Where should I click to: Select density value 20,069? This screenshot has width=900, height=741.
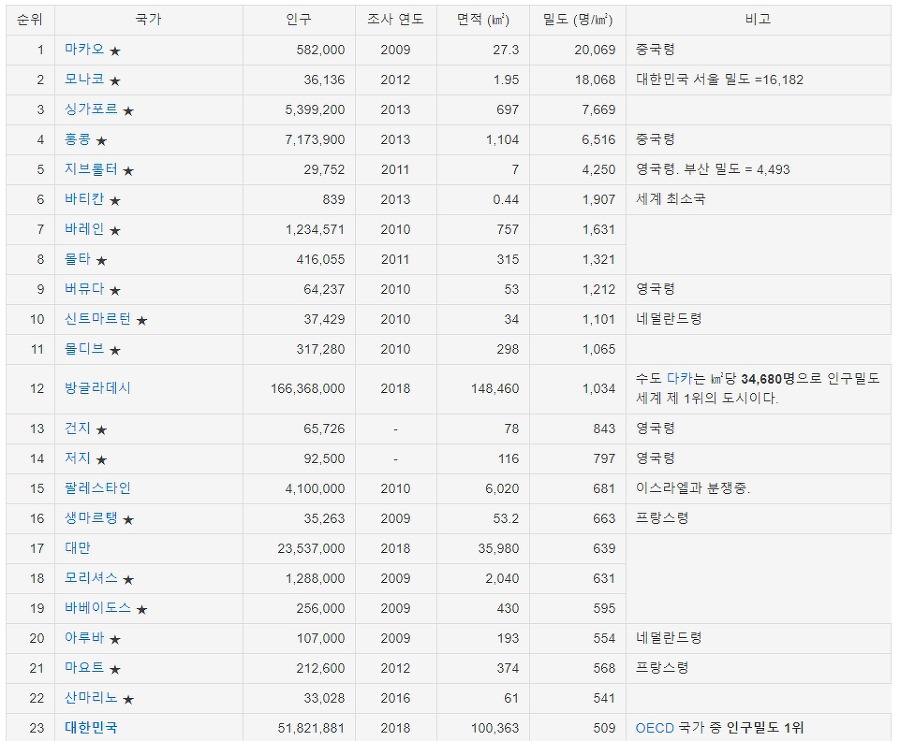tap(595, 50)
